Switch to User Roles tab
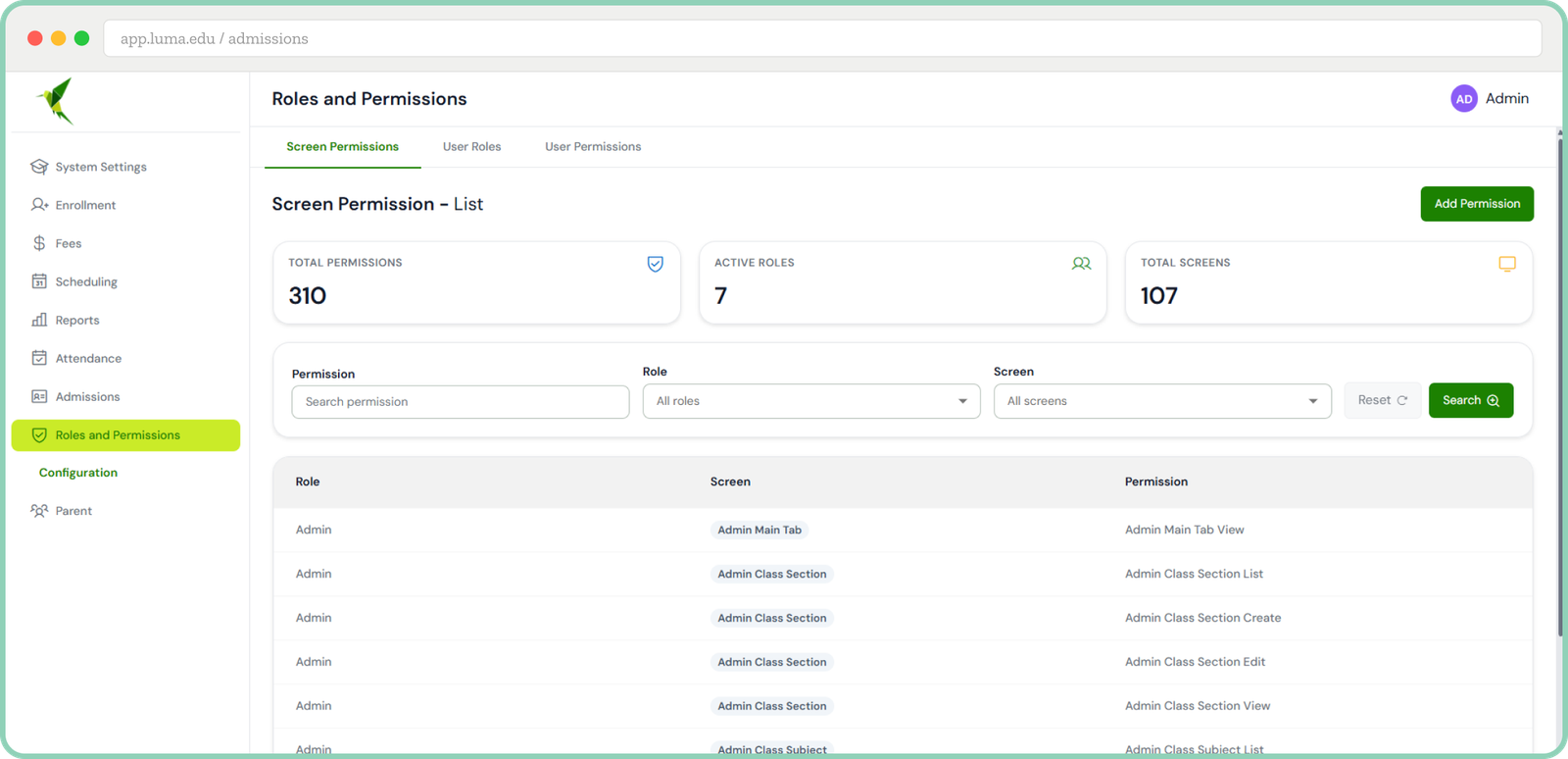1568x759 pixels. 471,147
